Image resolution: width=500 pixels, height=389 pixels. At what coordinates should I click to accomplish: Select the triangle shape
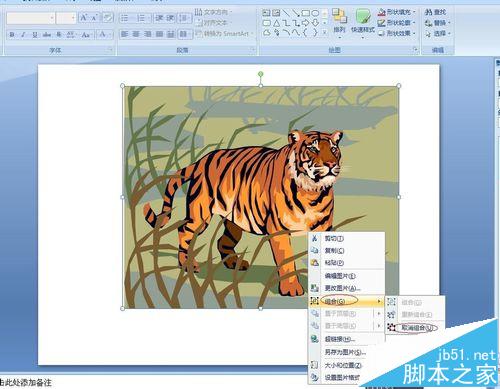[x=276, y=23]
